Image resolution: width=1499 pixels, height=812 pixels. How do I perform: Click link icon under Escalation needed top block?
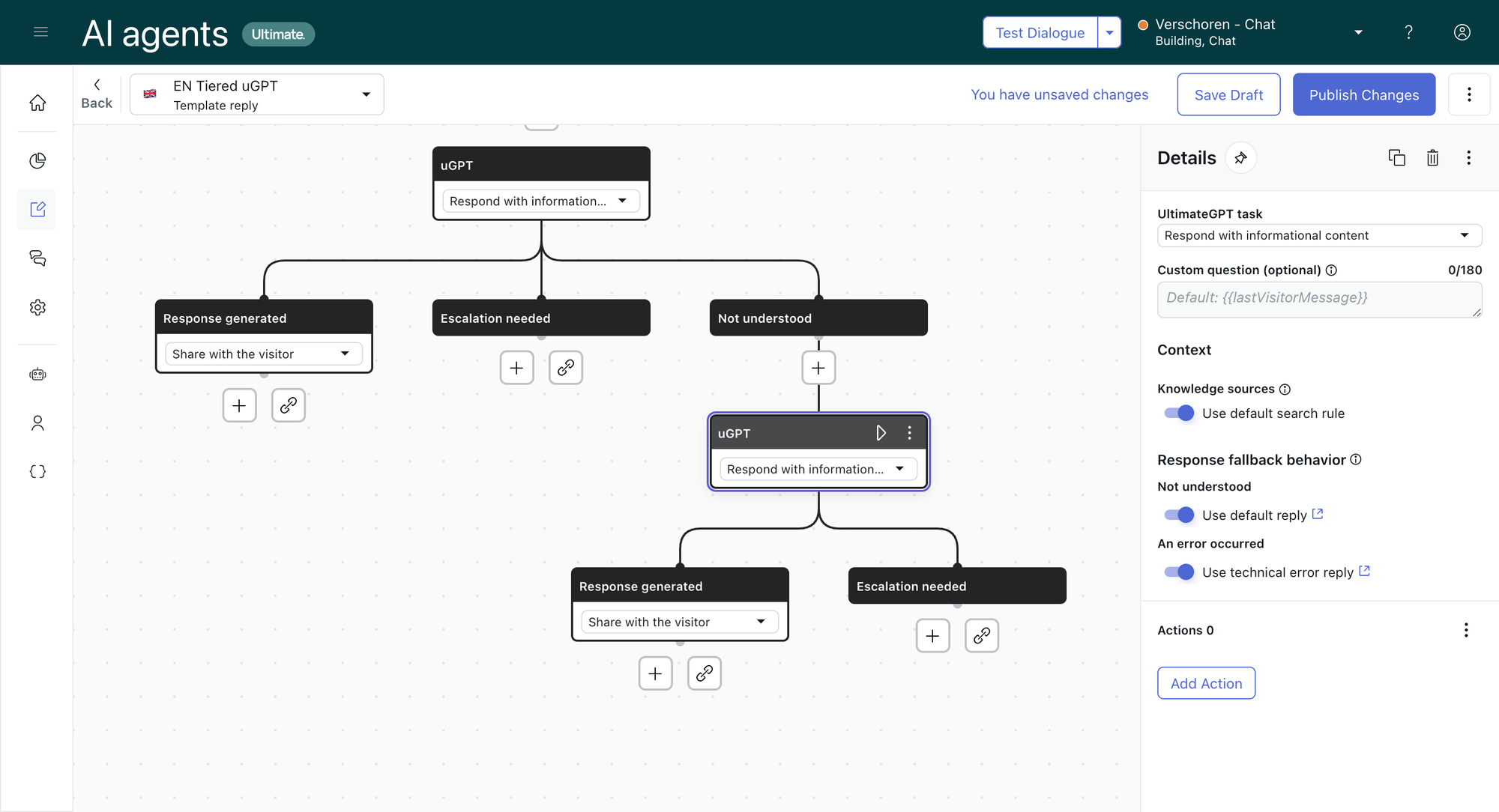565,368
